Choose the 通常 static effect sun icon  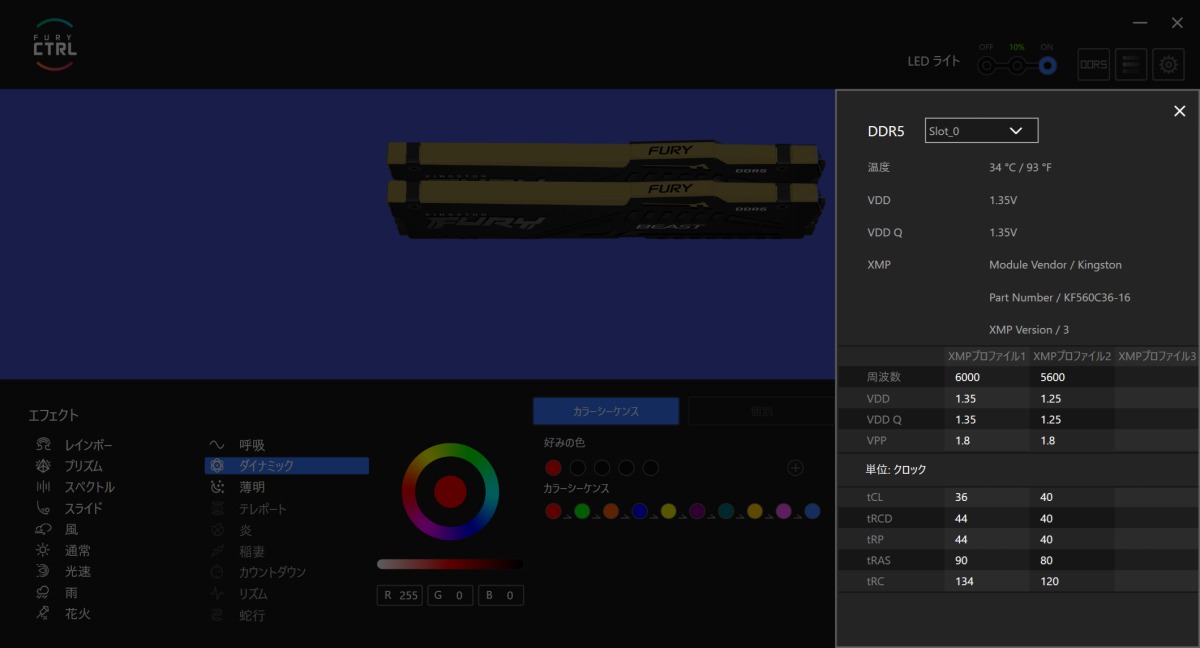(x=43, y=550)
